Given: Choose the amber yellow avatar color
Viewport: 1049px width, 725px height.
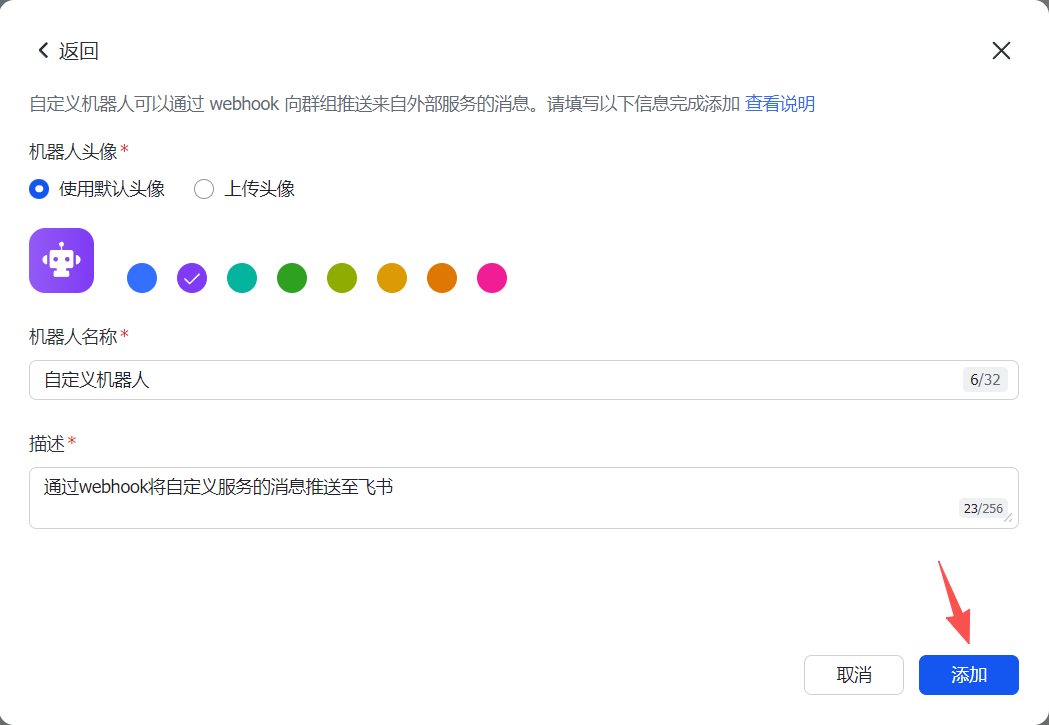Looking at the screenshot, I should coord(392,278).
